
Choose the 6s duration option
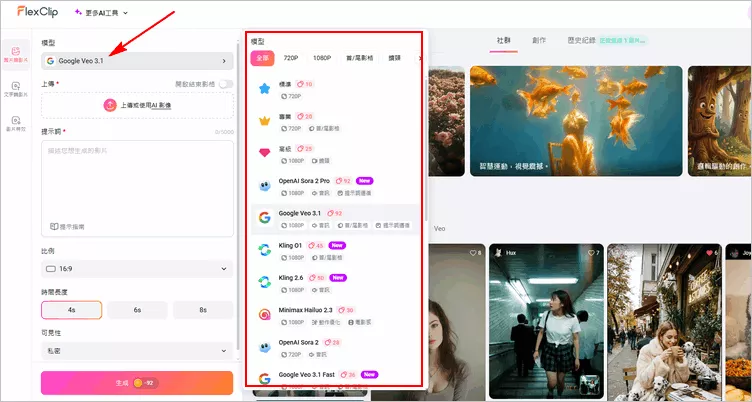137,310
